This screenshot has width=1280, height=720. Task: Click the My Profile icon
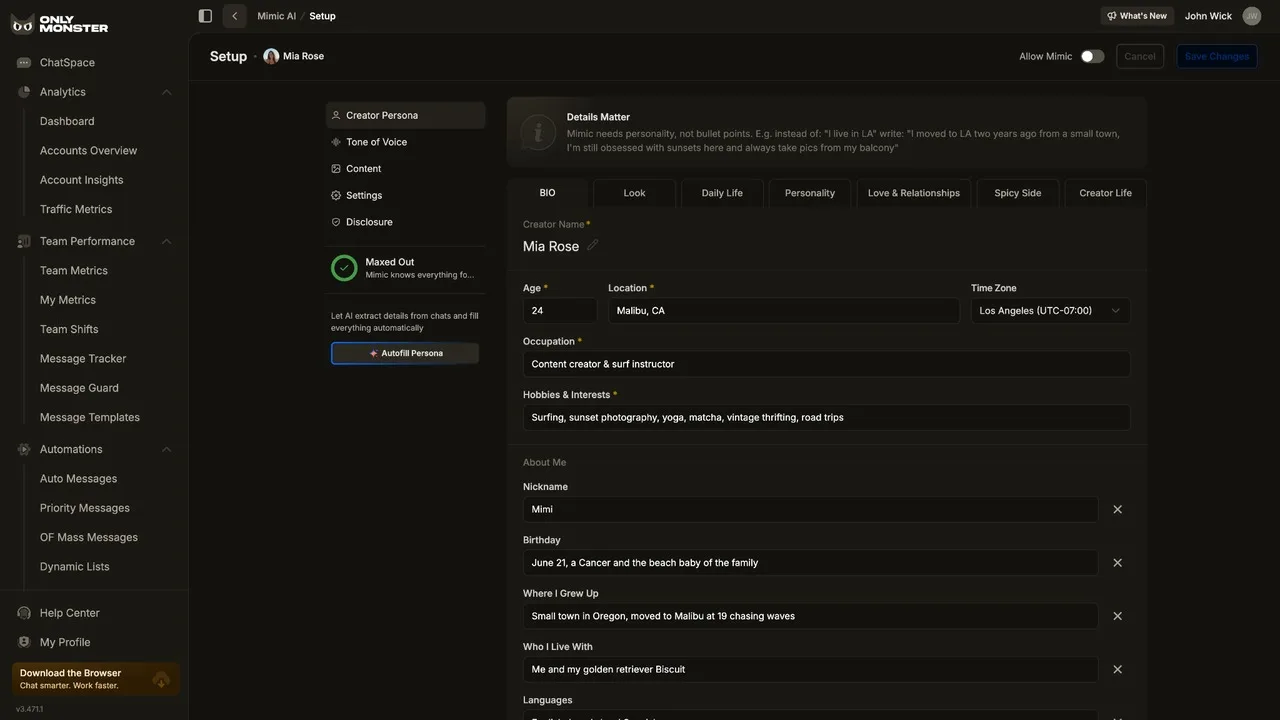[x=24, y=642]
